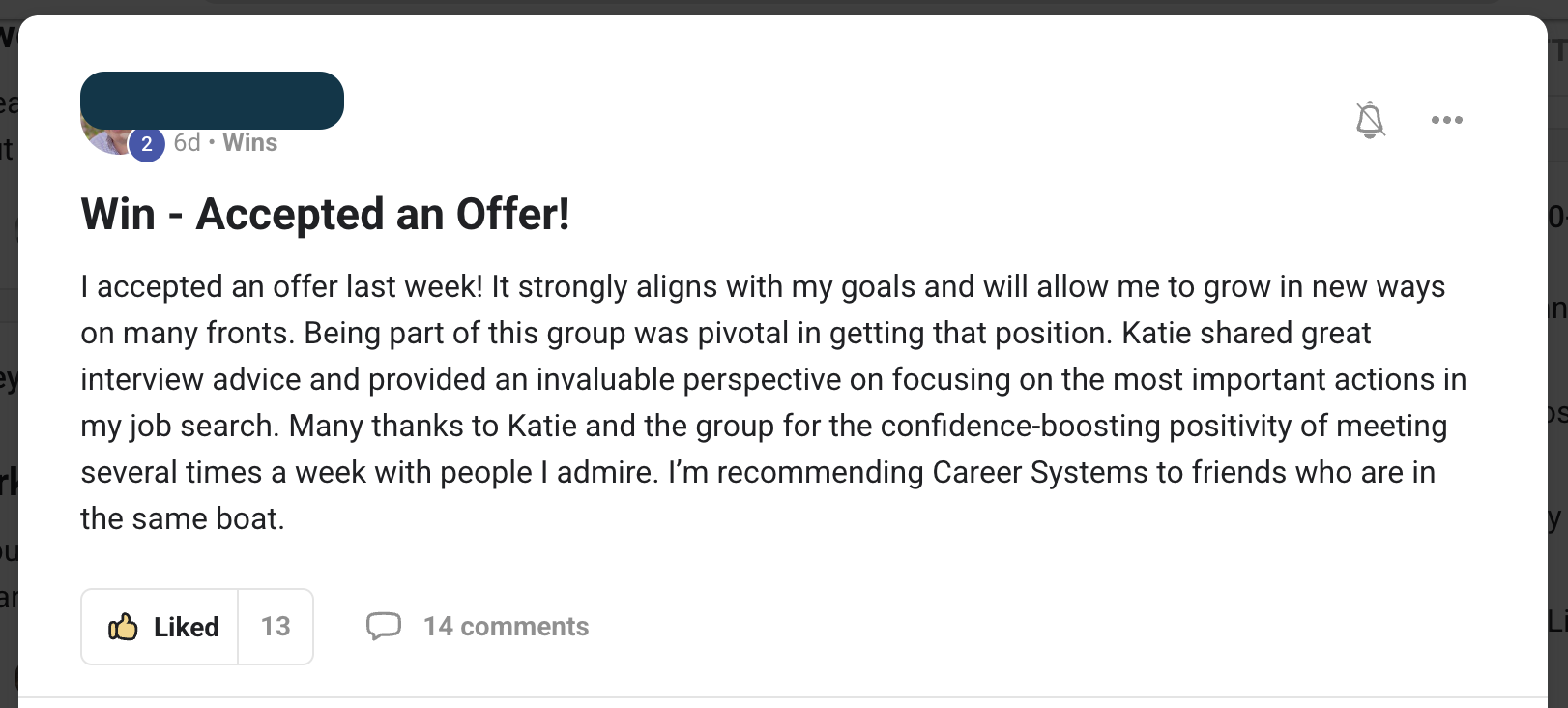Select the "Win - Accepted an Offer!" title

[325, 215]
